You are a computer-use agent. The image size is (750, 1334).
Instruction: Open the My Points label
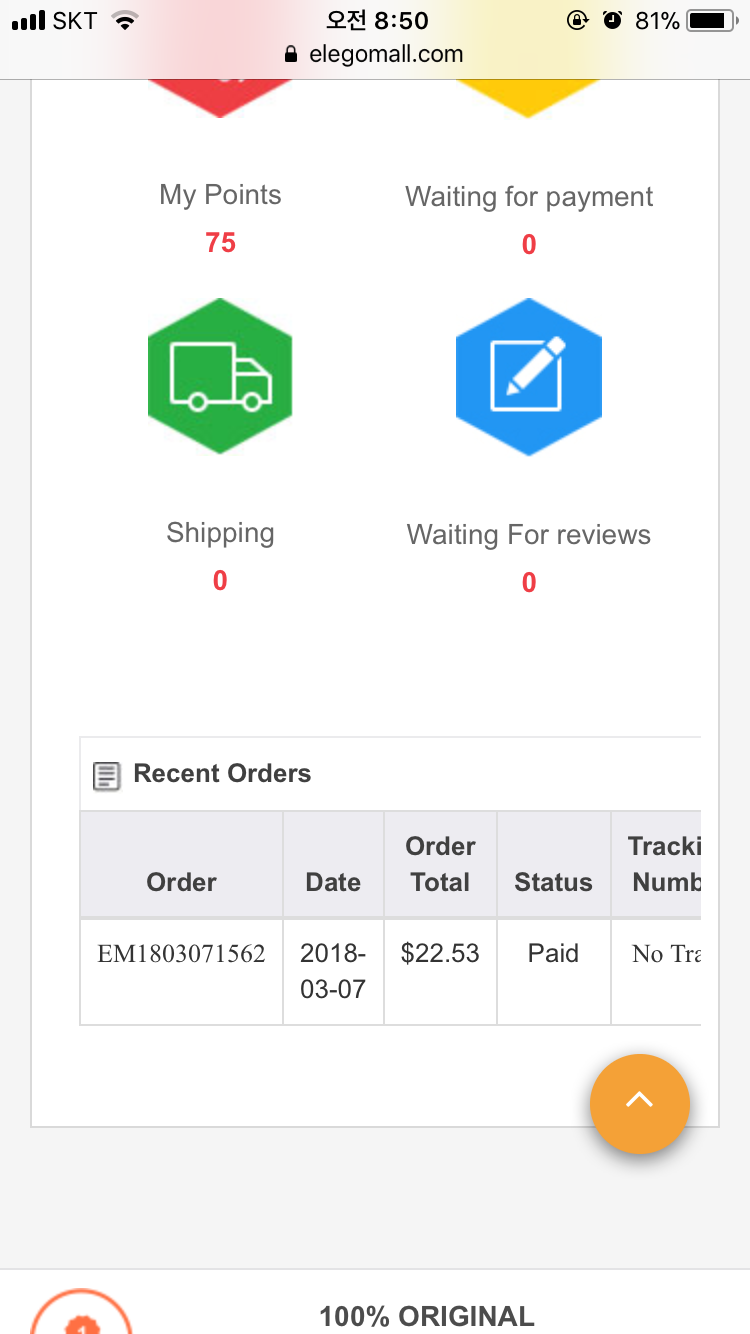pos(220,195)
